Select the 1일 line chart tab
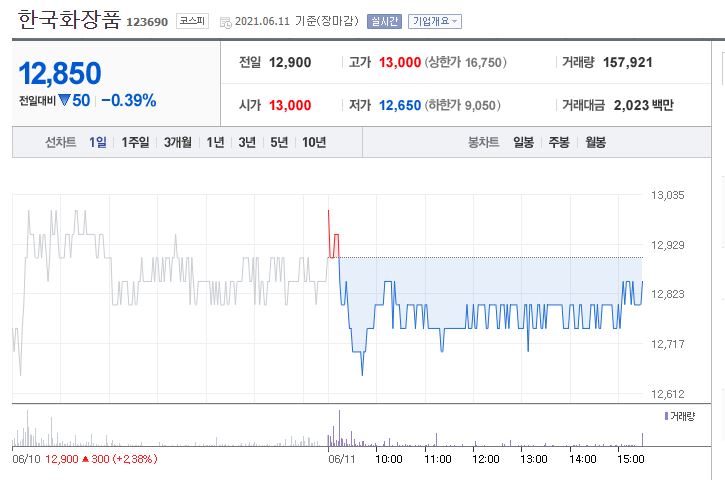Screen dimensions: 725x480 pos(98,142)
